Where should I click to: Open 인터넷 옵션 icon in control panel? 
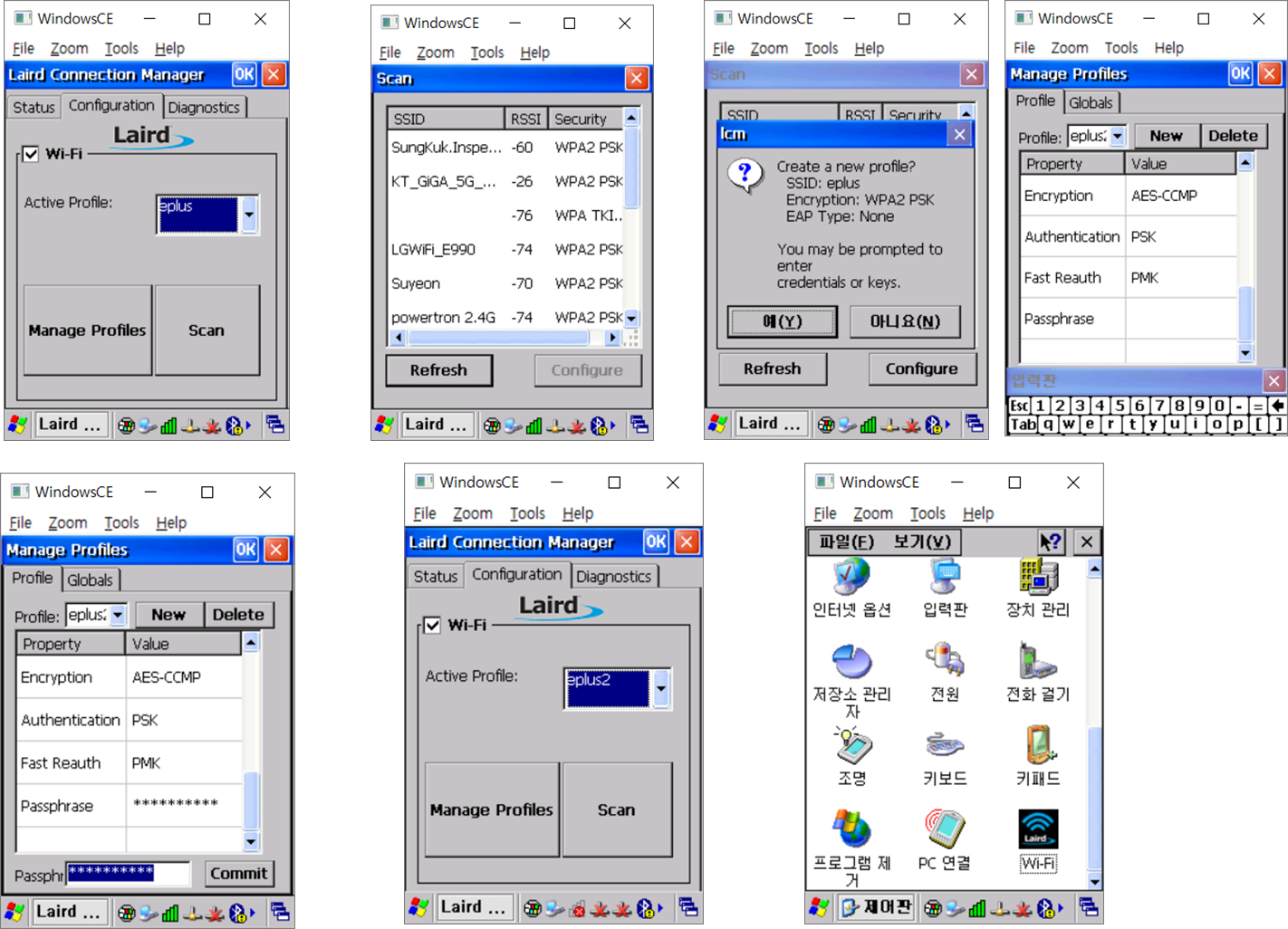(851, 587)
